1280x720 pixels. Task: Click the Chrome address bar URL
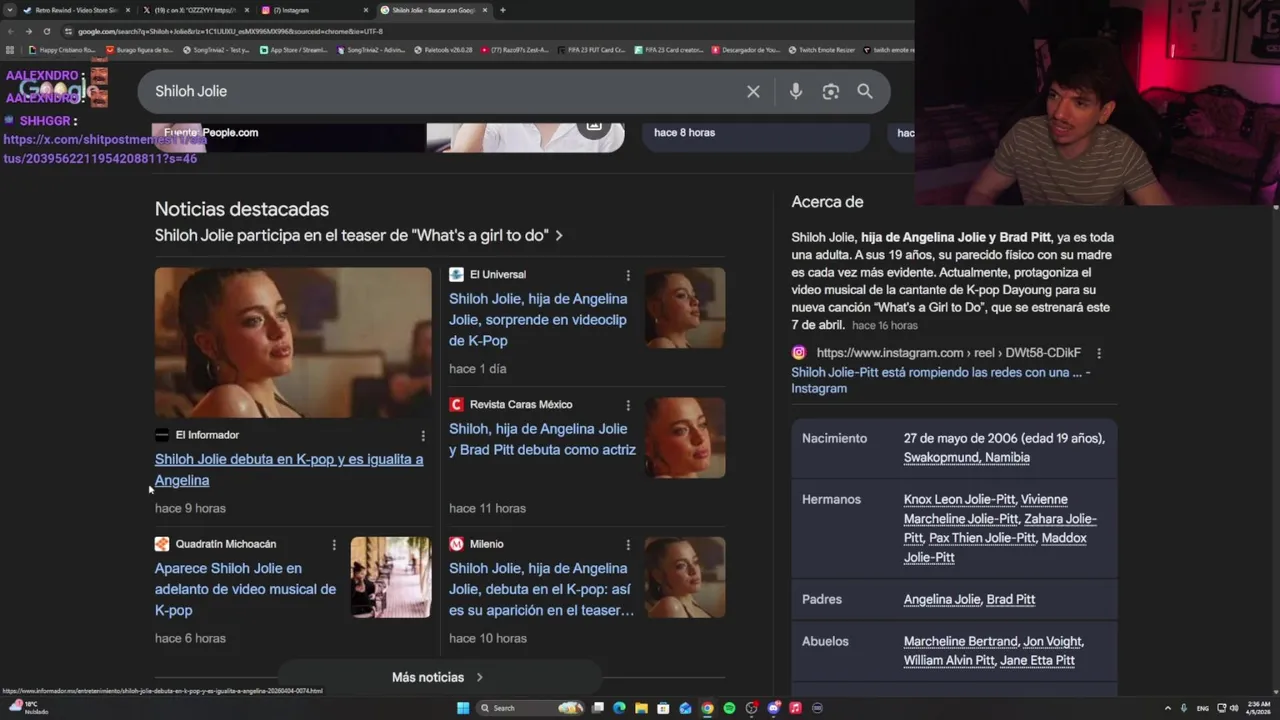coord(230,31)
